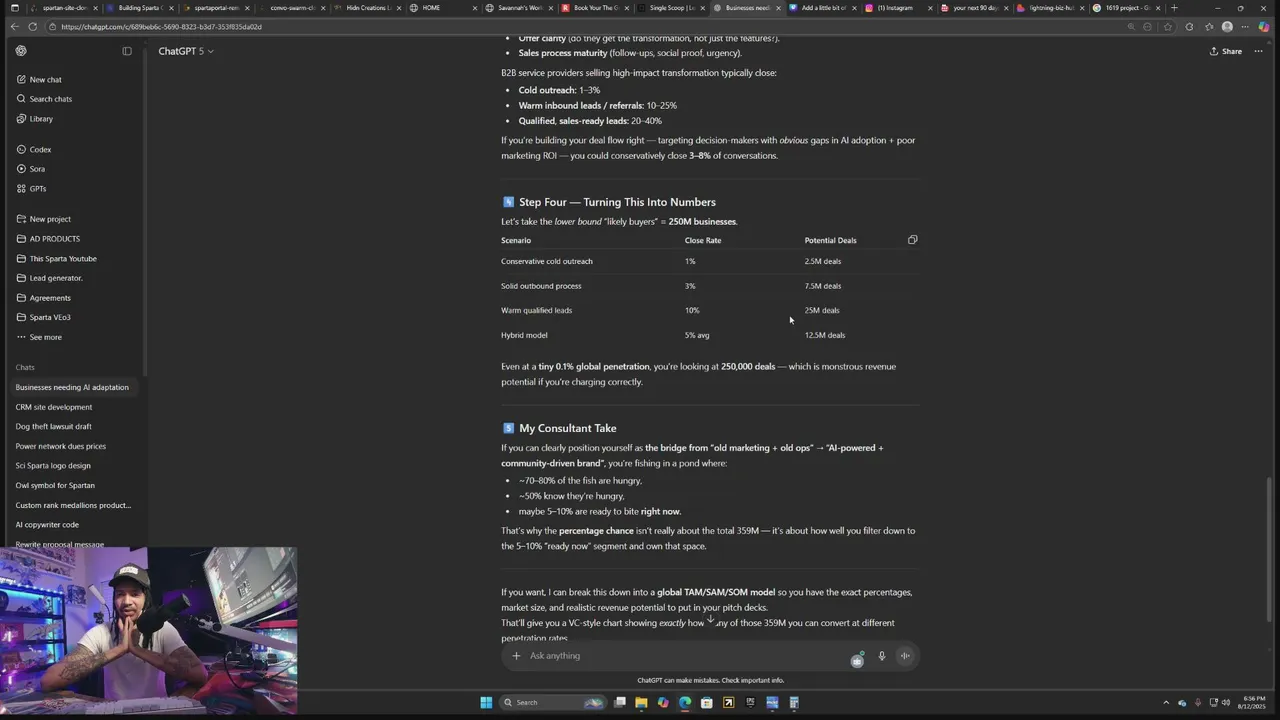The image size is (1280, 720).
Task: Open File Explorer from the taskbar
Action: (x=641, y=703)
